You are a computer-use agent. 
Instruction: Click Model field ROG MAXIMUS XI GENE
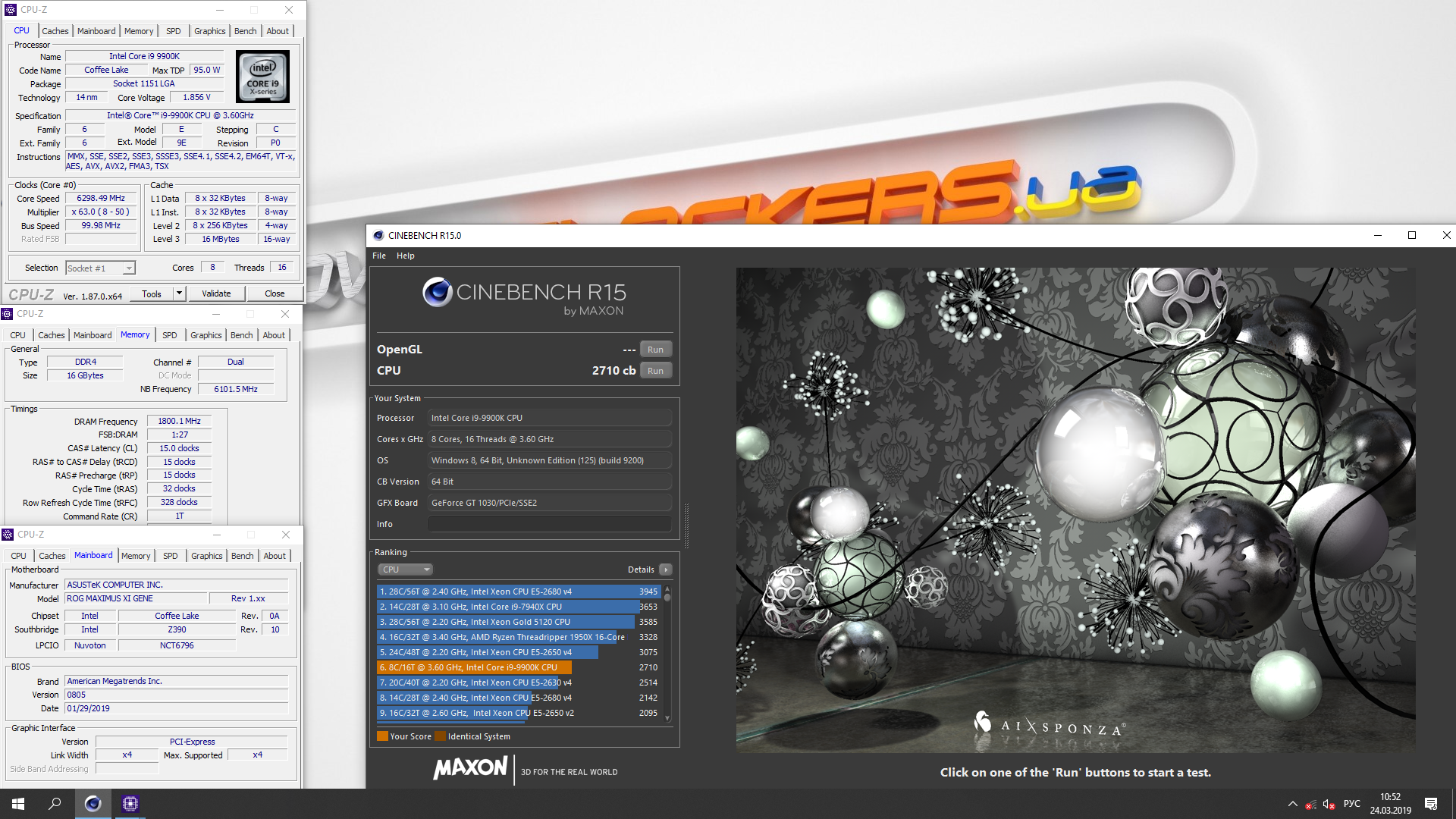[x=136, y=599]
